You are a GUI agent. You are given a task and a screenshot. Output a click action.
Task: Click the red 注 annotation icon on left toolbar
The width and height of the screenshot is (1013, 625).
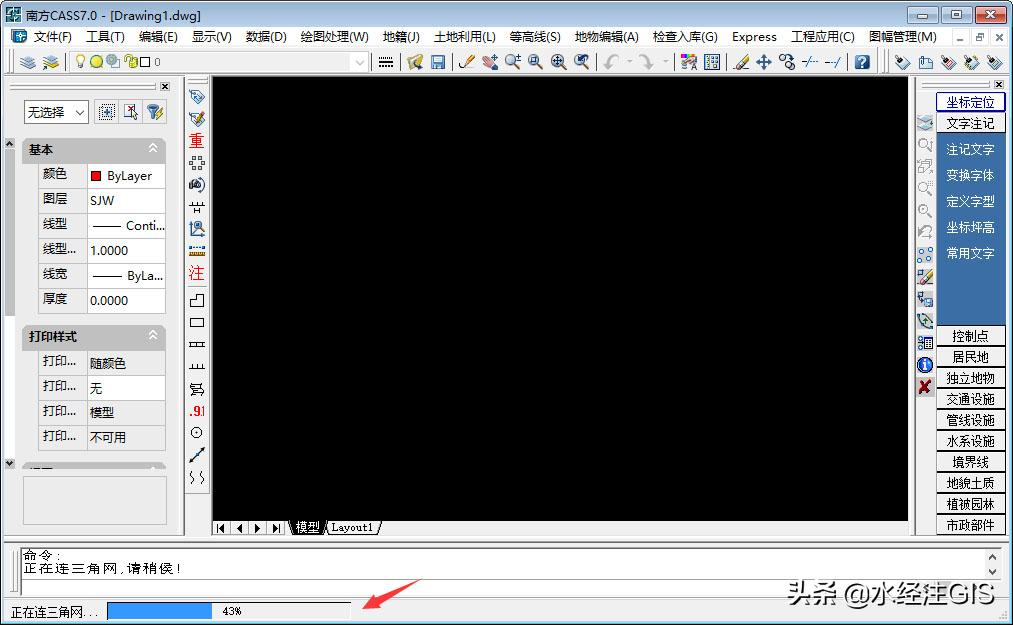pyautogui.click(x=196, y=272)
